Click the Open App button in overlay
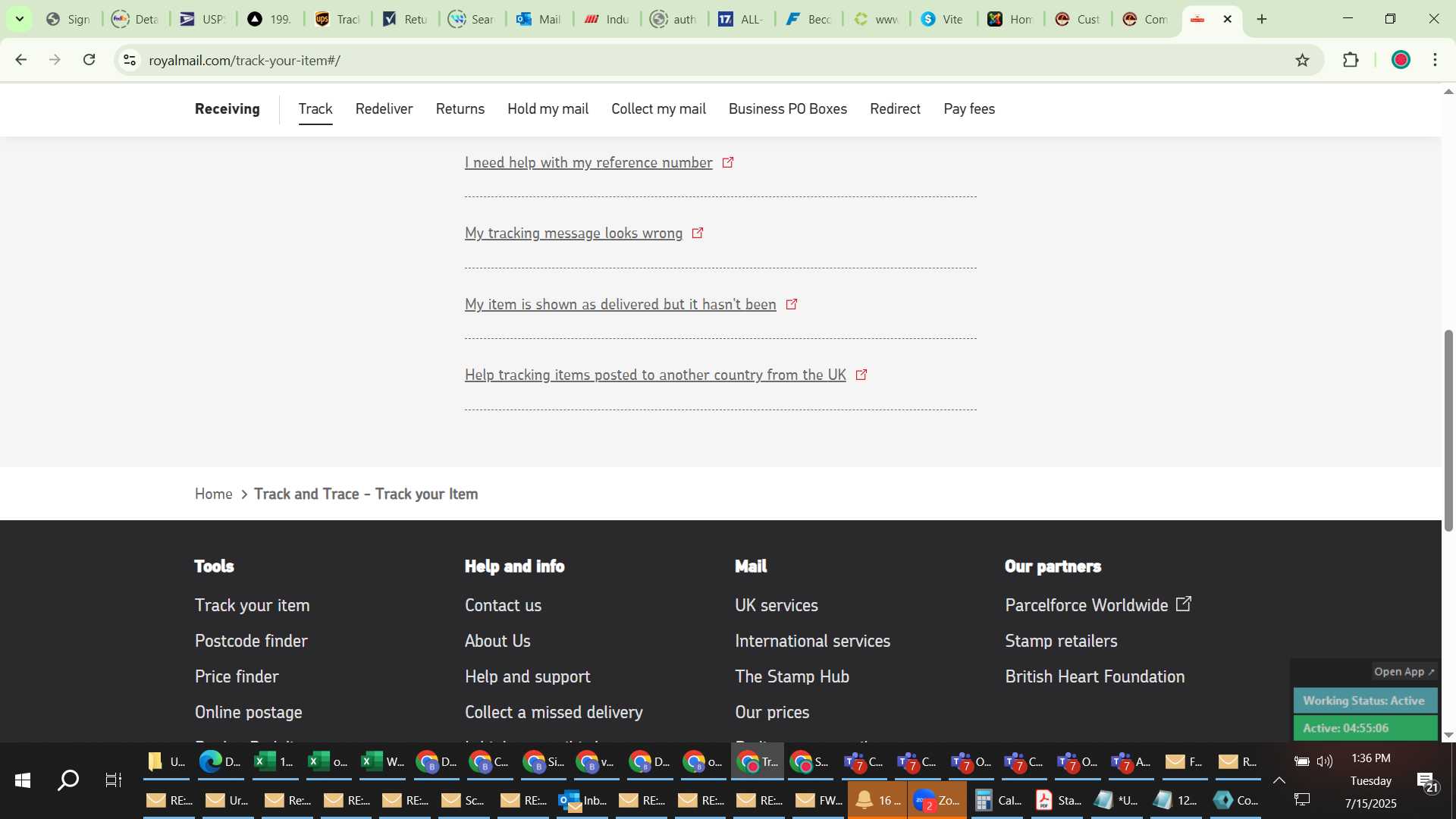 coord(1404,672)
